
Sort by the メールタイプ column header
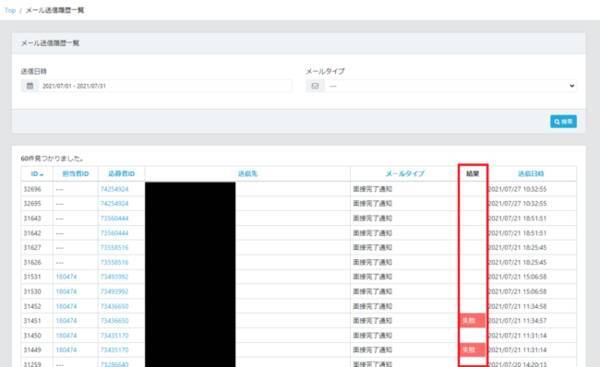point(404,174)
